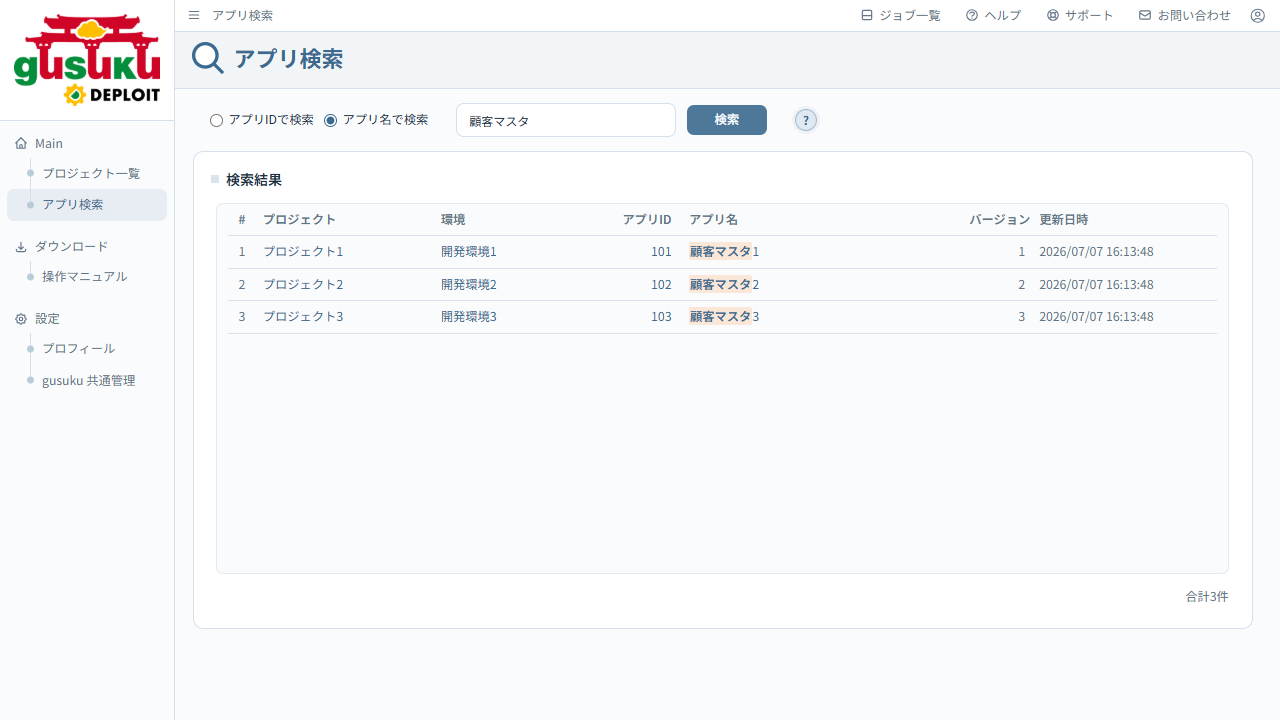Click the 検索結果 section heading
The image size is (1280, 720).
click(x=254, y=180)
